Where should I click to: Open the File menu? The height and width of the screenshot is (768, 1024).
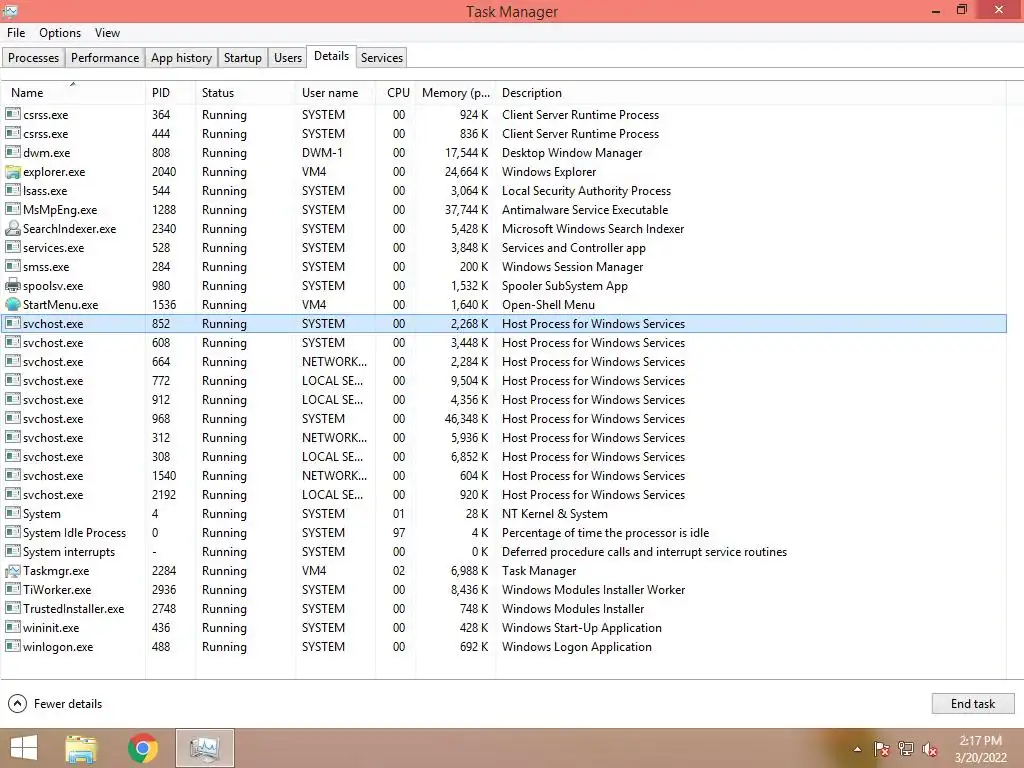click(x=16, y=33)
